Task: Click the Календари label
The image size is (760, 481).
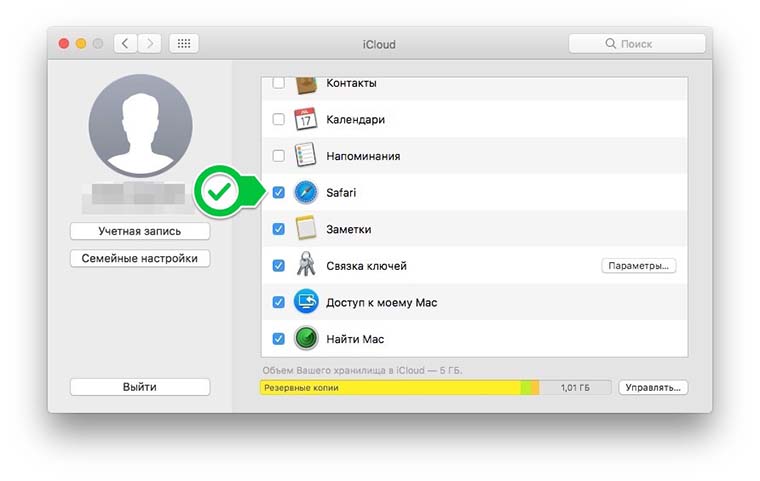Action: 355,120
